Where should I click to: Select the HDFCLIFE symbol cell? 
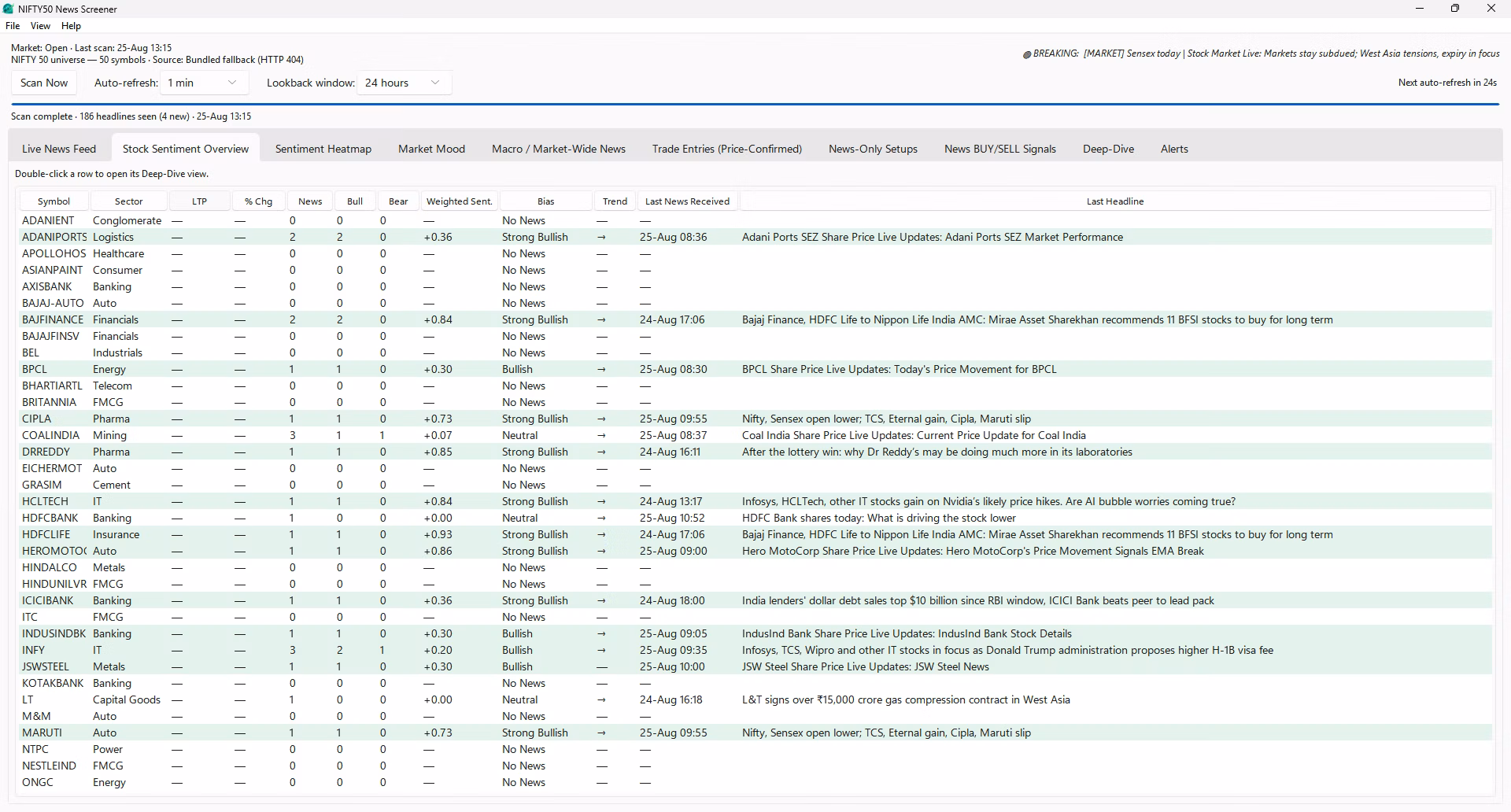click(47, 534)
